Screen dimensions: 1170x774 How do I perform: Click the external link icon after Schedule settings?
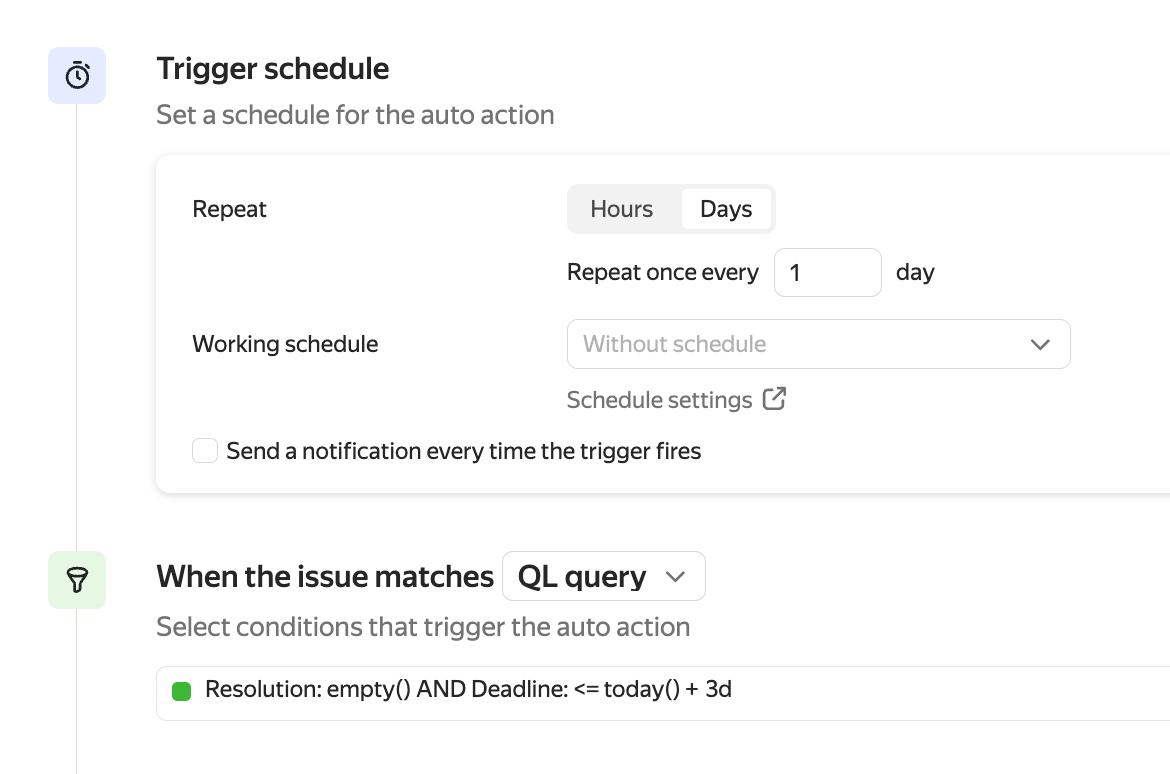[774, 399]
